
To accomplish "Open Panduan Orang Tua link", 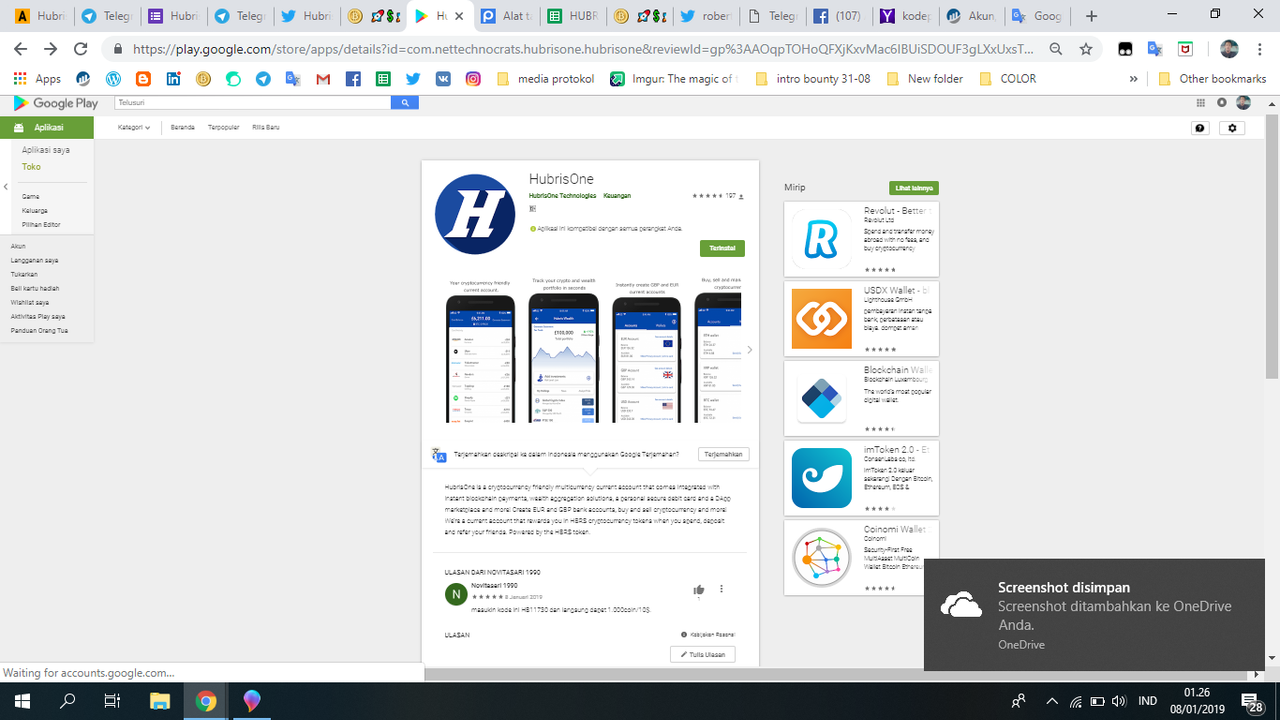I will (37, 330).
